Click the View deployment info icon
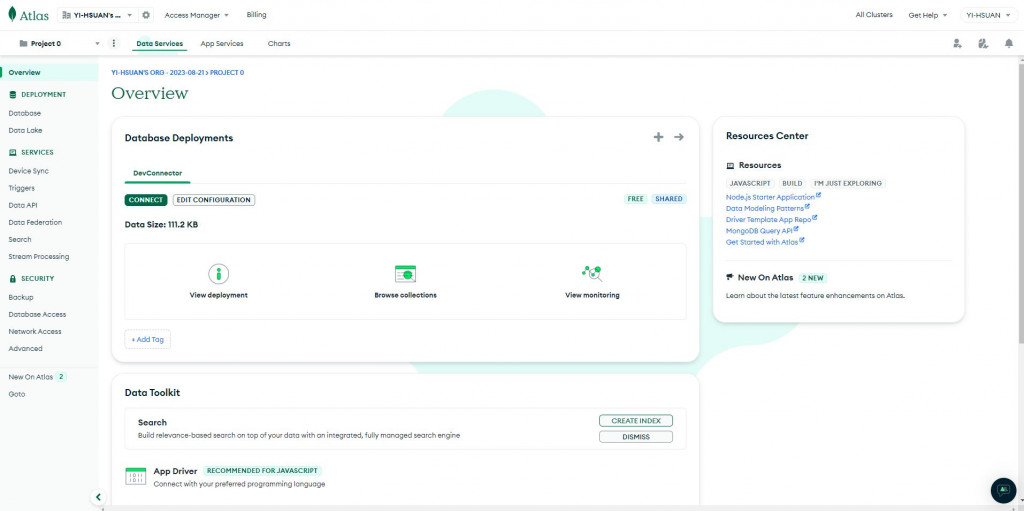 click(219, 273)
